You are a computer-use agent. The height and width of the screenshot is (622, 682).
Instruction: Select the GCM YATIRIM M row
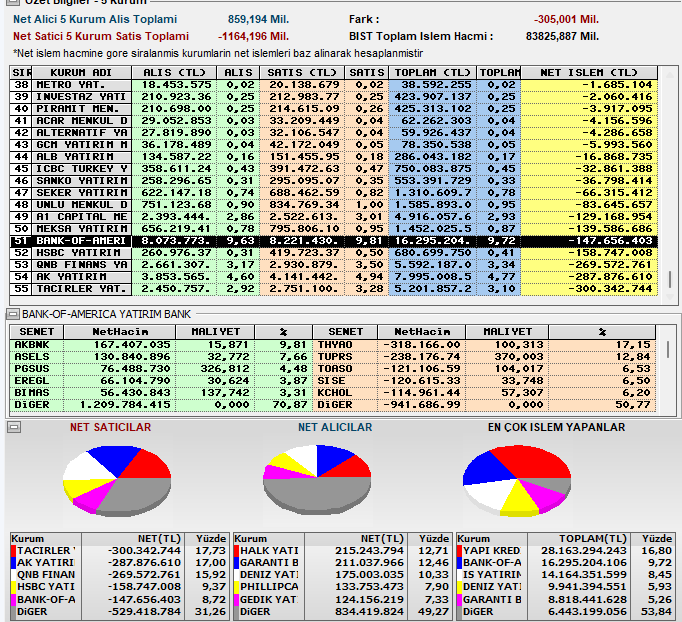pos(334,145)
